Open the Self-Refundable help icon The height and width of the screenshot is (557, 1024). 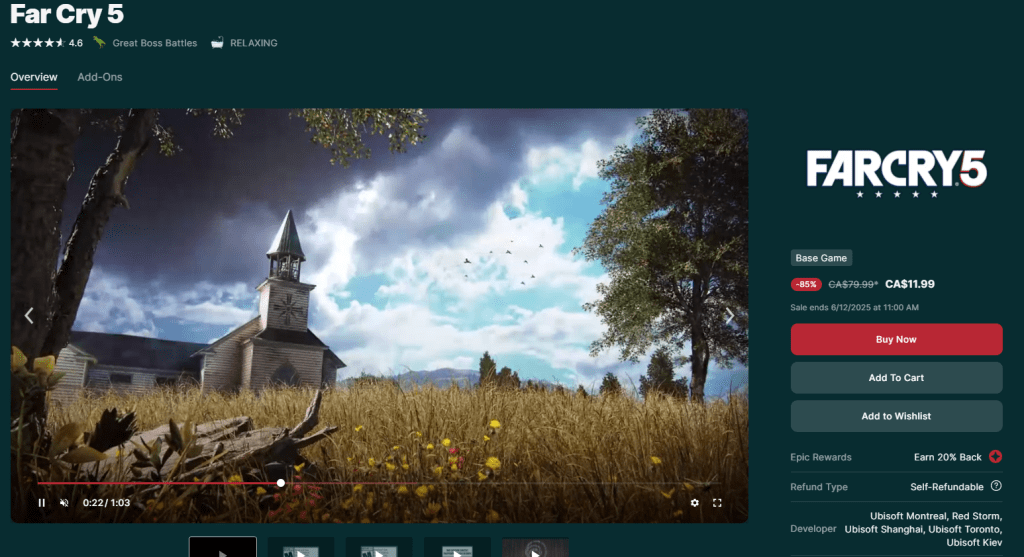996,486
